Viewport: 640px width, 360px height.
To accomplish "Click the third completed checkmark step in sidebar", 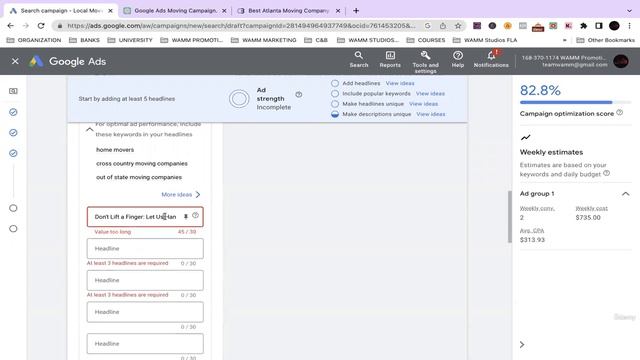I will coord(13,153).
